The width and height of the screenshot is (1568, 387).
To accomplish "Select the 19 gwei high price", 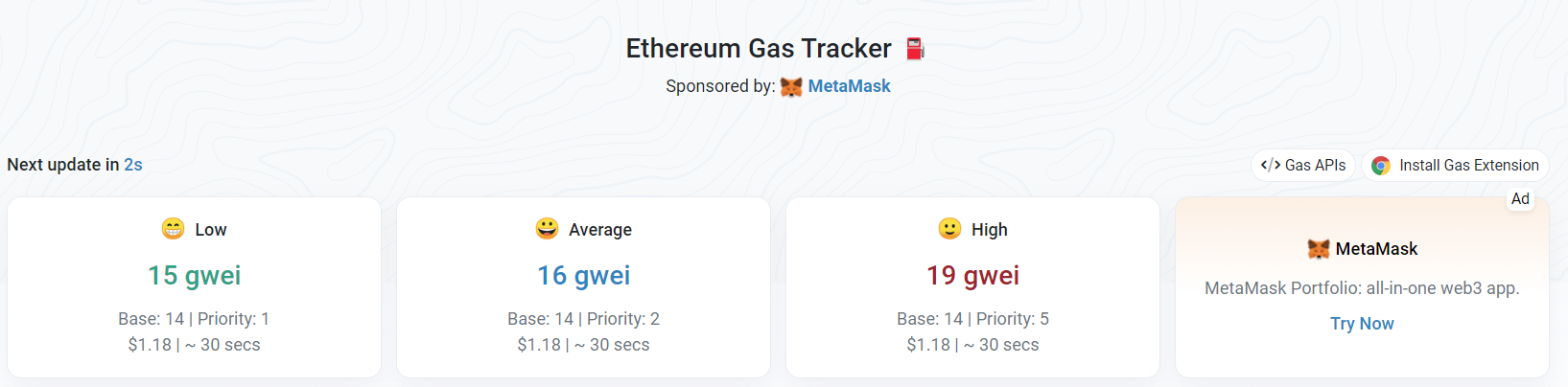I will tap(972, 276).
